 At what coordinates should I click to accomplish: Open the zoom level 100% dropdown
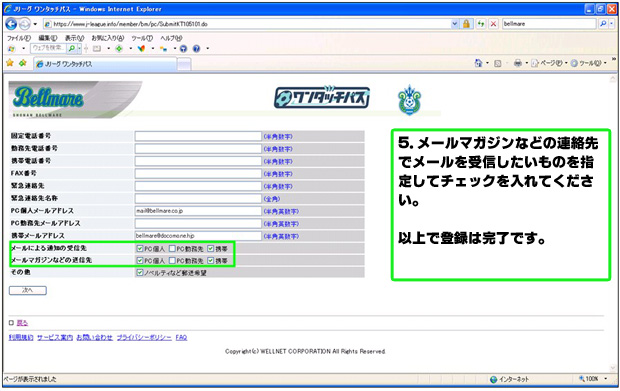pyautogui.click(x=593, y=379)
